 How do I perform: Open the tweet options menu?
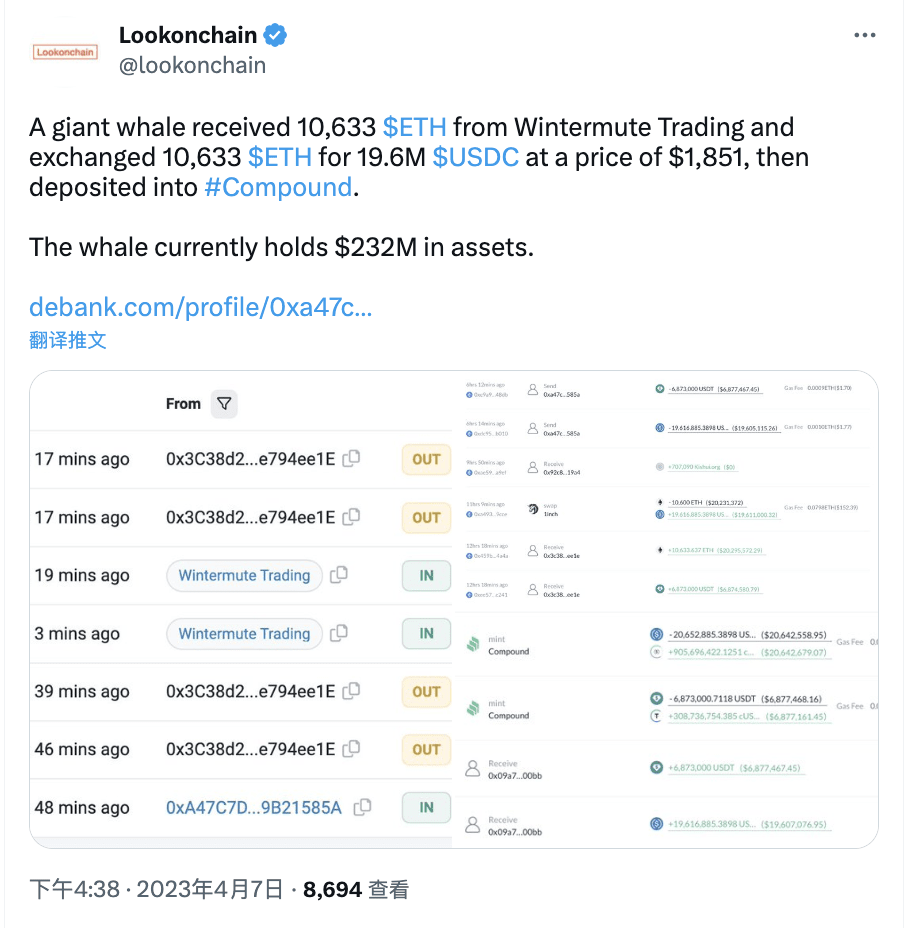tap(865, 35)
